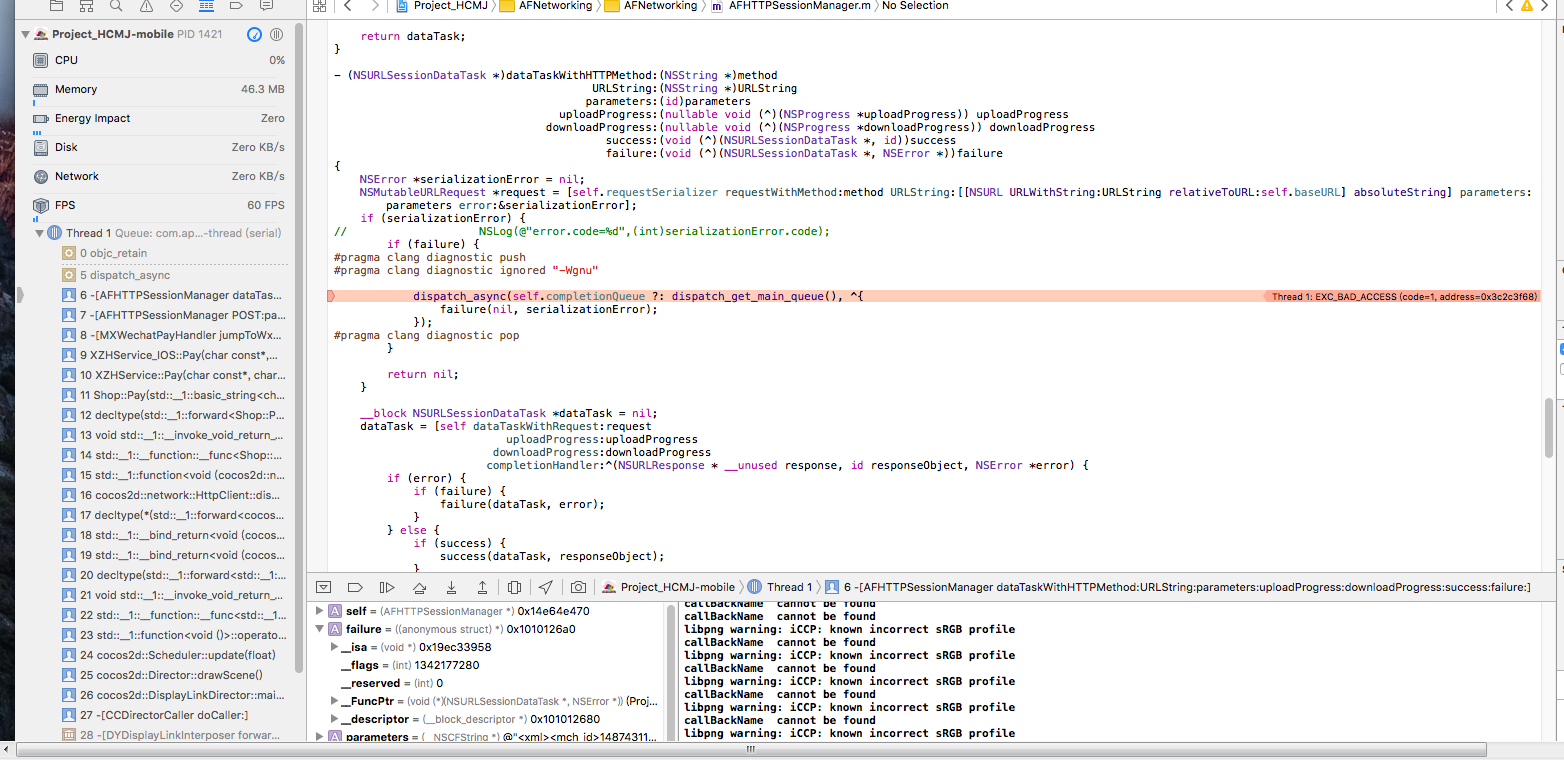The width and height of the screenshot is (1564, 760).
Task: Select the Disk gauge row
Action: coord(159,147)
